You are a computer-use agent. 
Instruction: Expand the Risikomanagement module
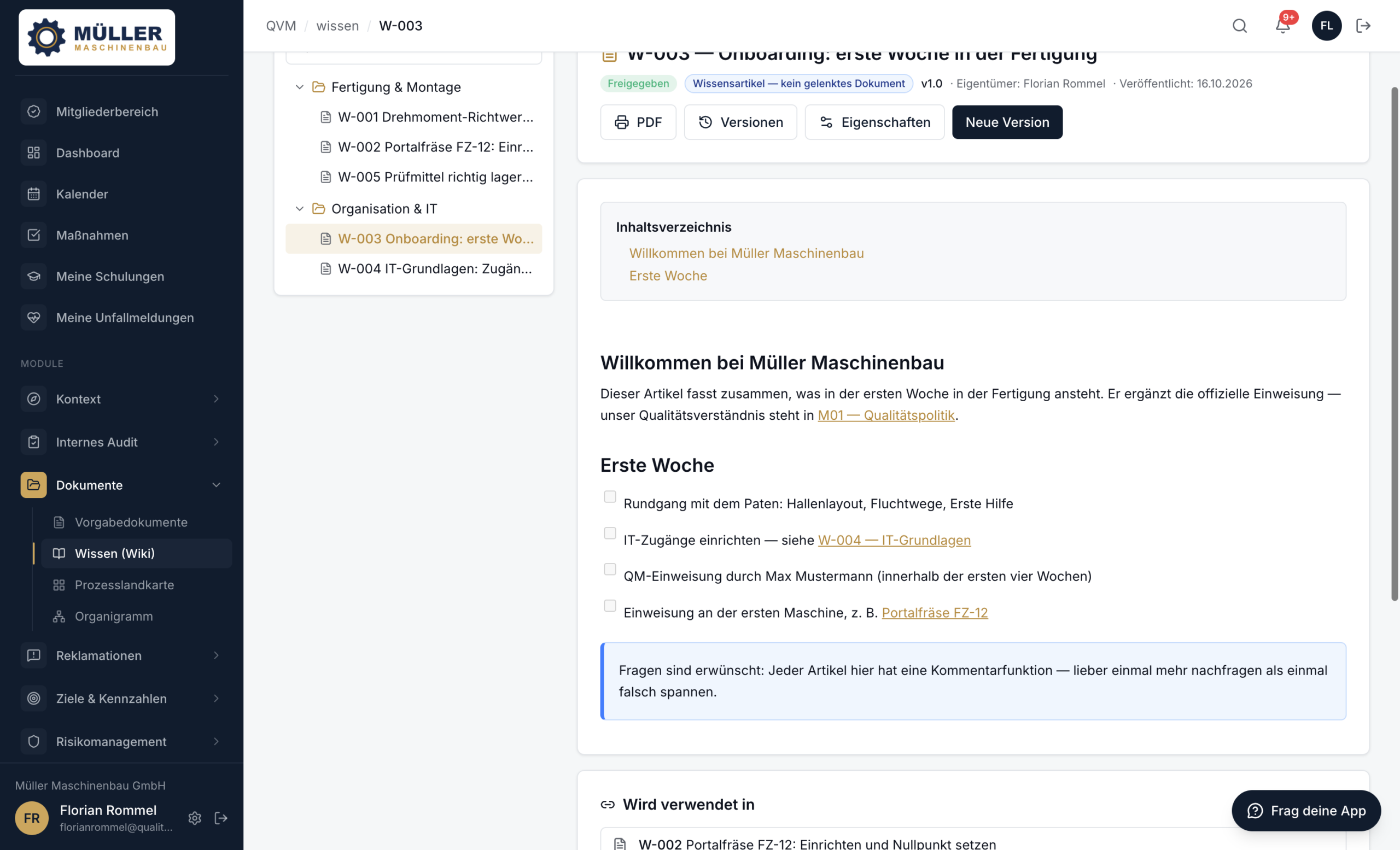click(121, 742)
